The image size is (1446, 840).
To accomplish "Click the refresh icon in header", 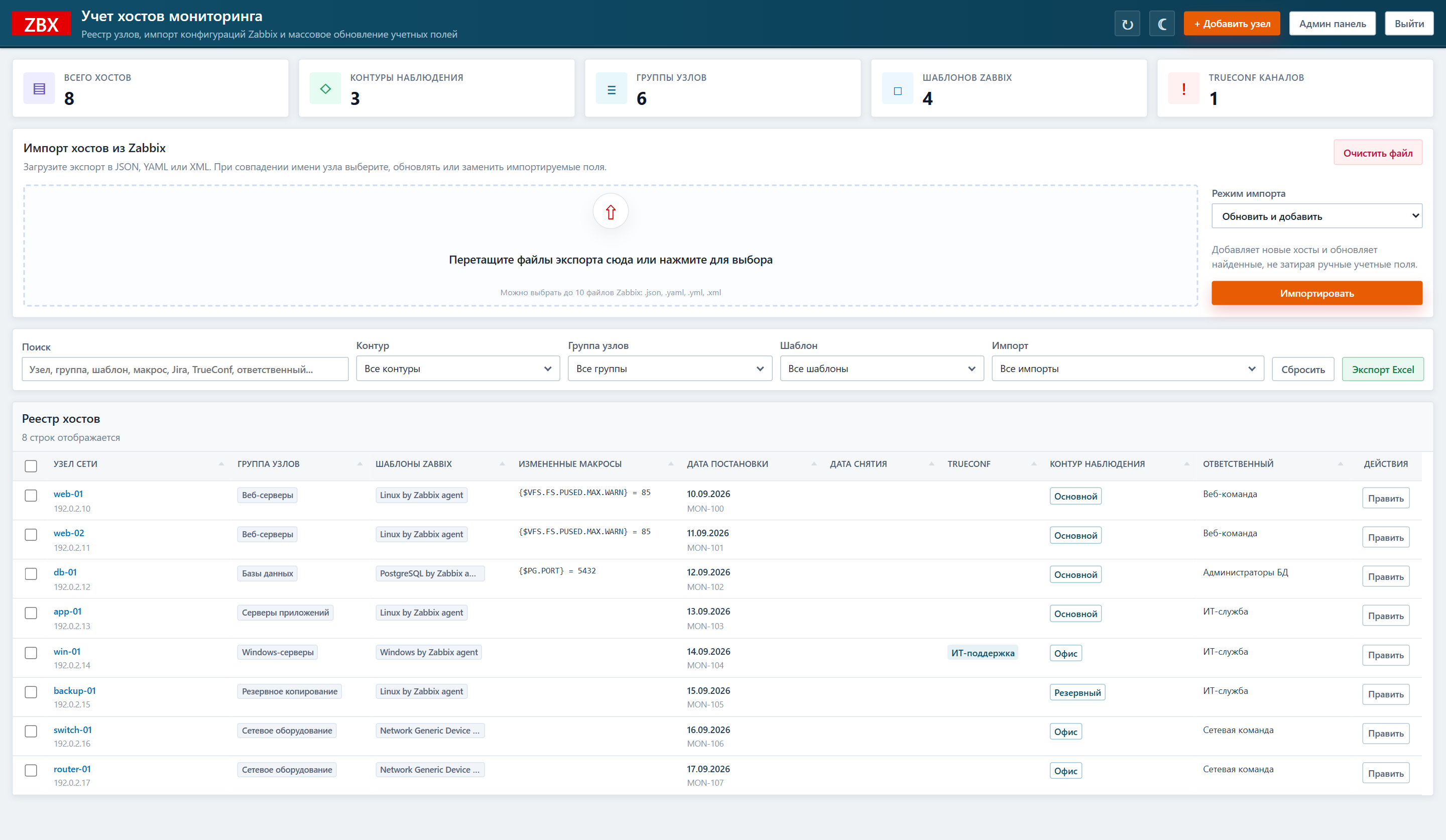I will pyautogui.click(x=1127, y=24).
